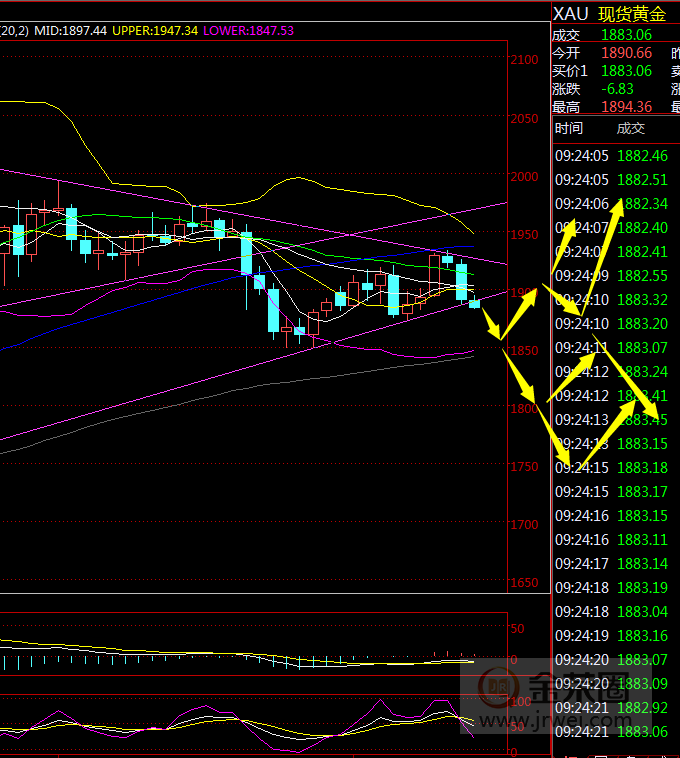This screenshot has height=758, width=680.
Task: Click the 1650 price axis label
Action: pyautogui.click(x=524, y=583)
